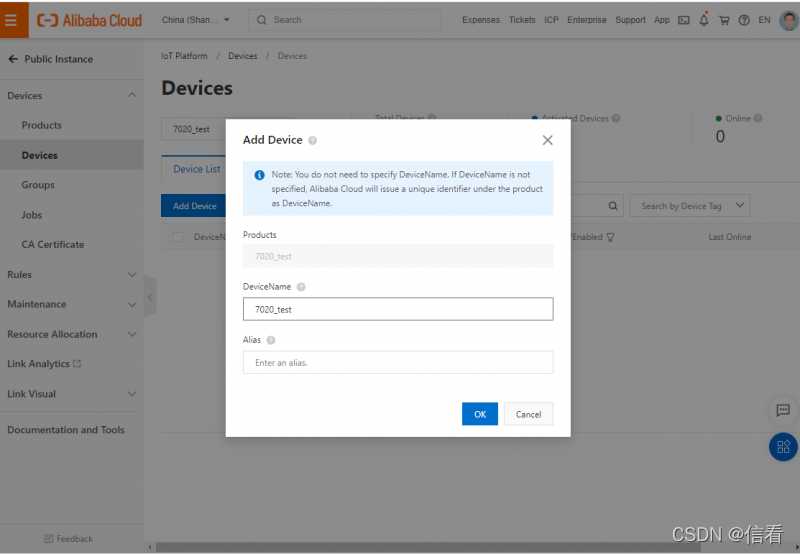Open Tickets in the top bar

click(522, 20)
